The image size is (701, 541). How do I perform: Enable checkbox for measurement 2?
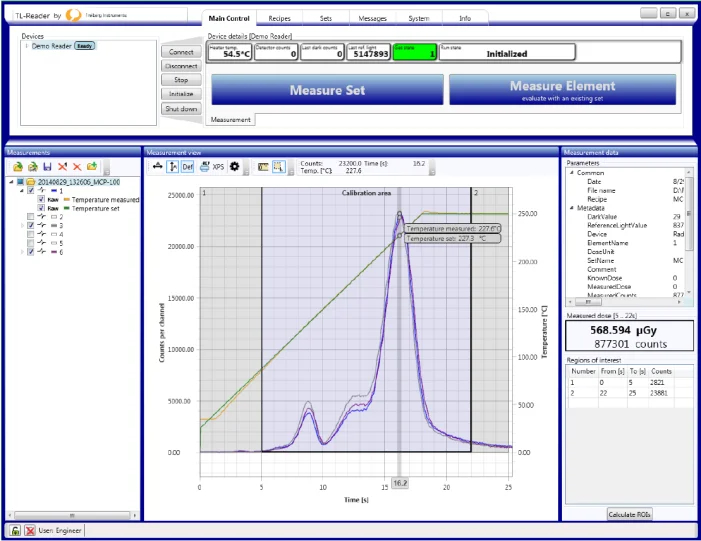[x=31, y=217]
